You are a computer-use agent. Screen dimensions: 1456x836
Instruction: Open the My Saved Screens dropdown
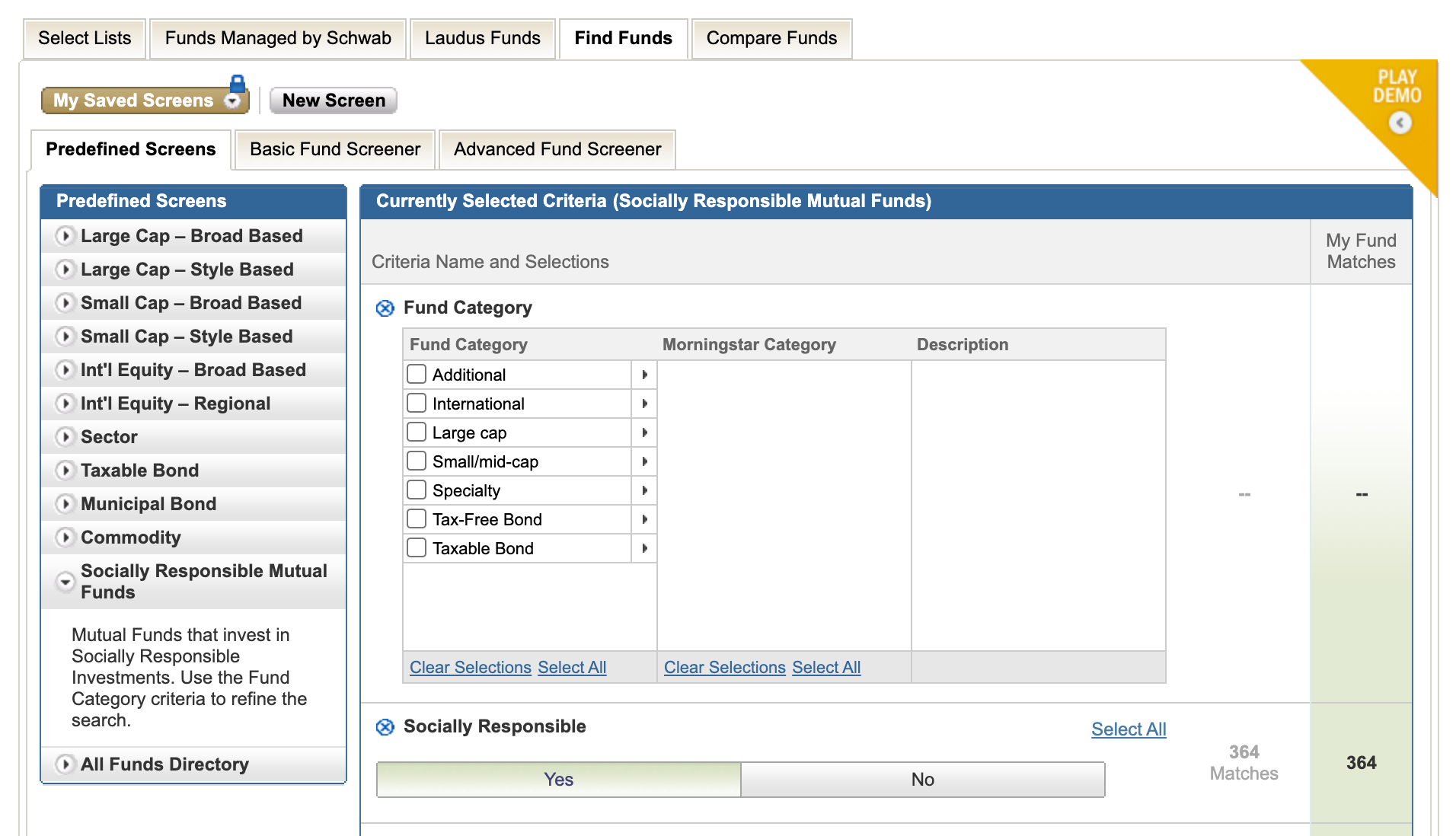(232, 101)
